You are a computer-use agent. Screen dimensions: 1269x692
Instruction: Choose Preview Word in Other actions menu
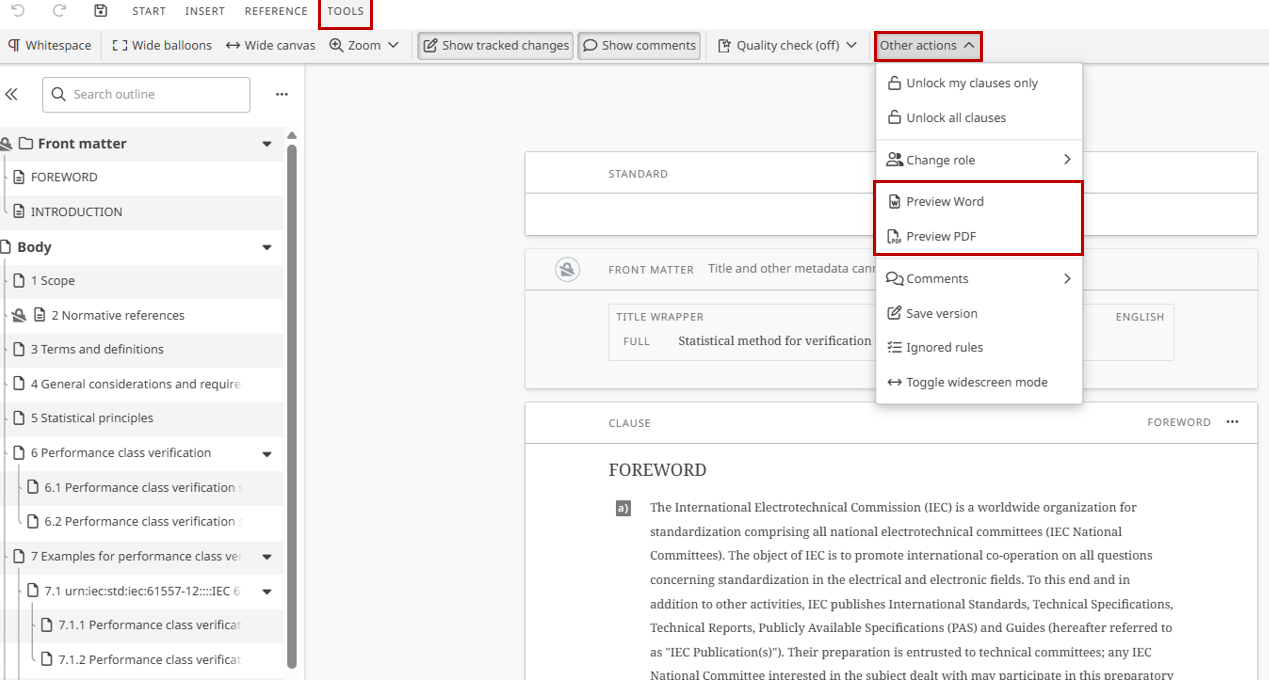(x=944, y=202)
